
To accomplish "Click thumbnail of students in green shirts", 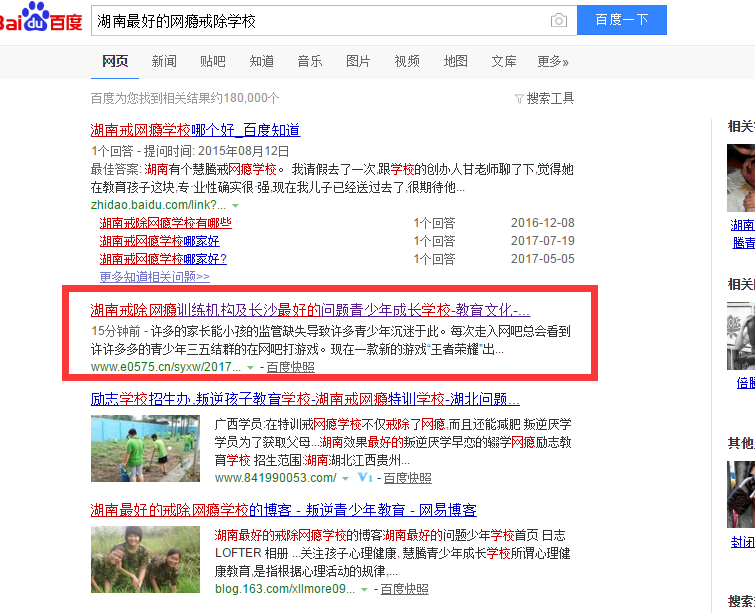I will pos(145,448).
